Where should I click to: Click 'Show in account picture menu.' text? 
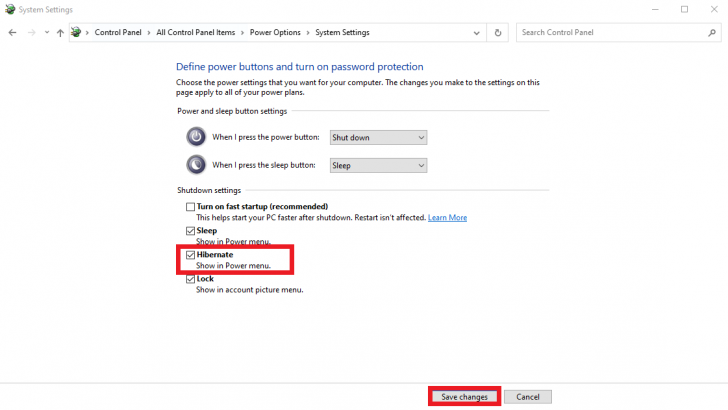point(250,290)
